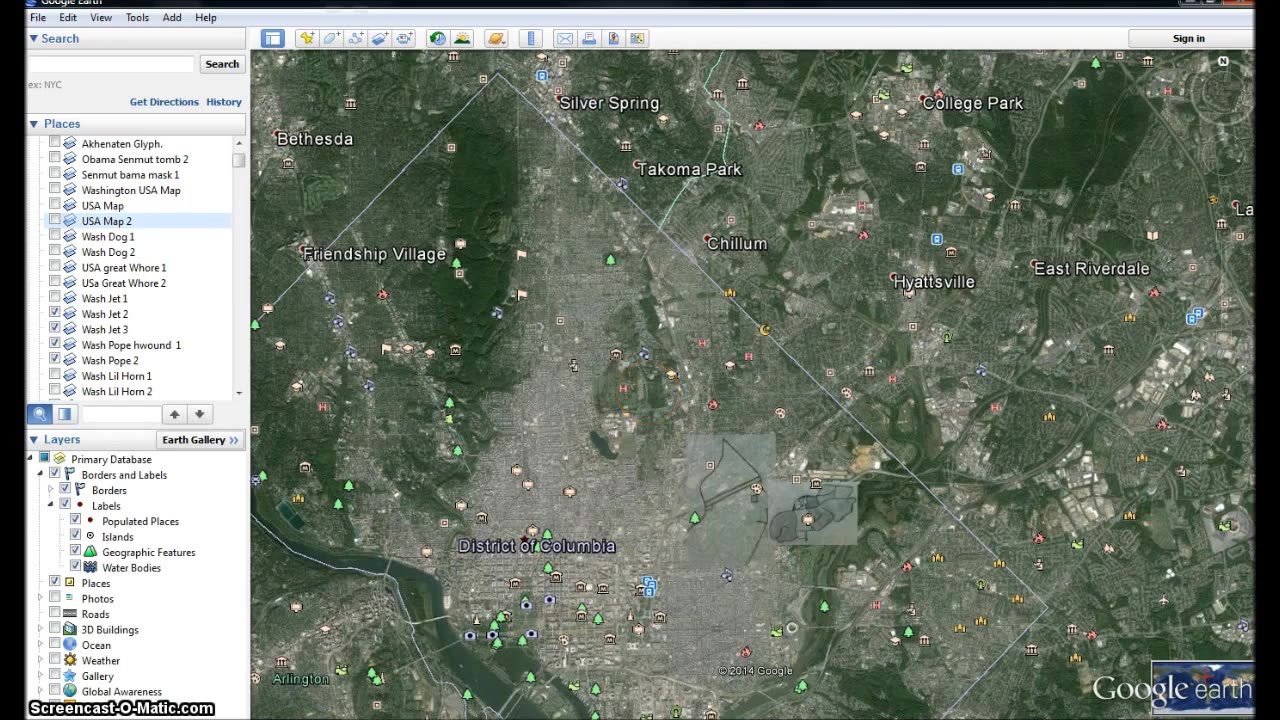Click the Gallery layer star icon

point(70,676)
